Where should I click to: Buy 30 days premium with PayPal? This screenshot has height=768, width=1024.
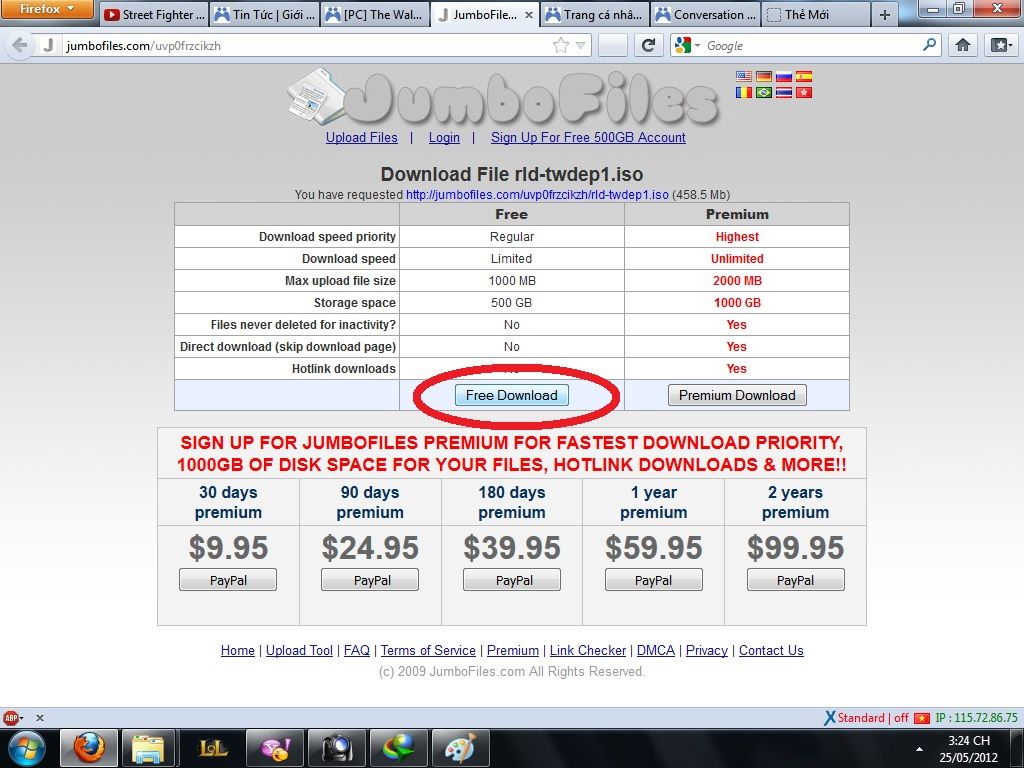[228, 580]
